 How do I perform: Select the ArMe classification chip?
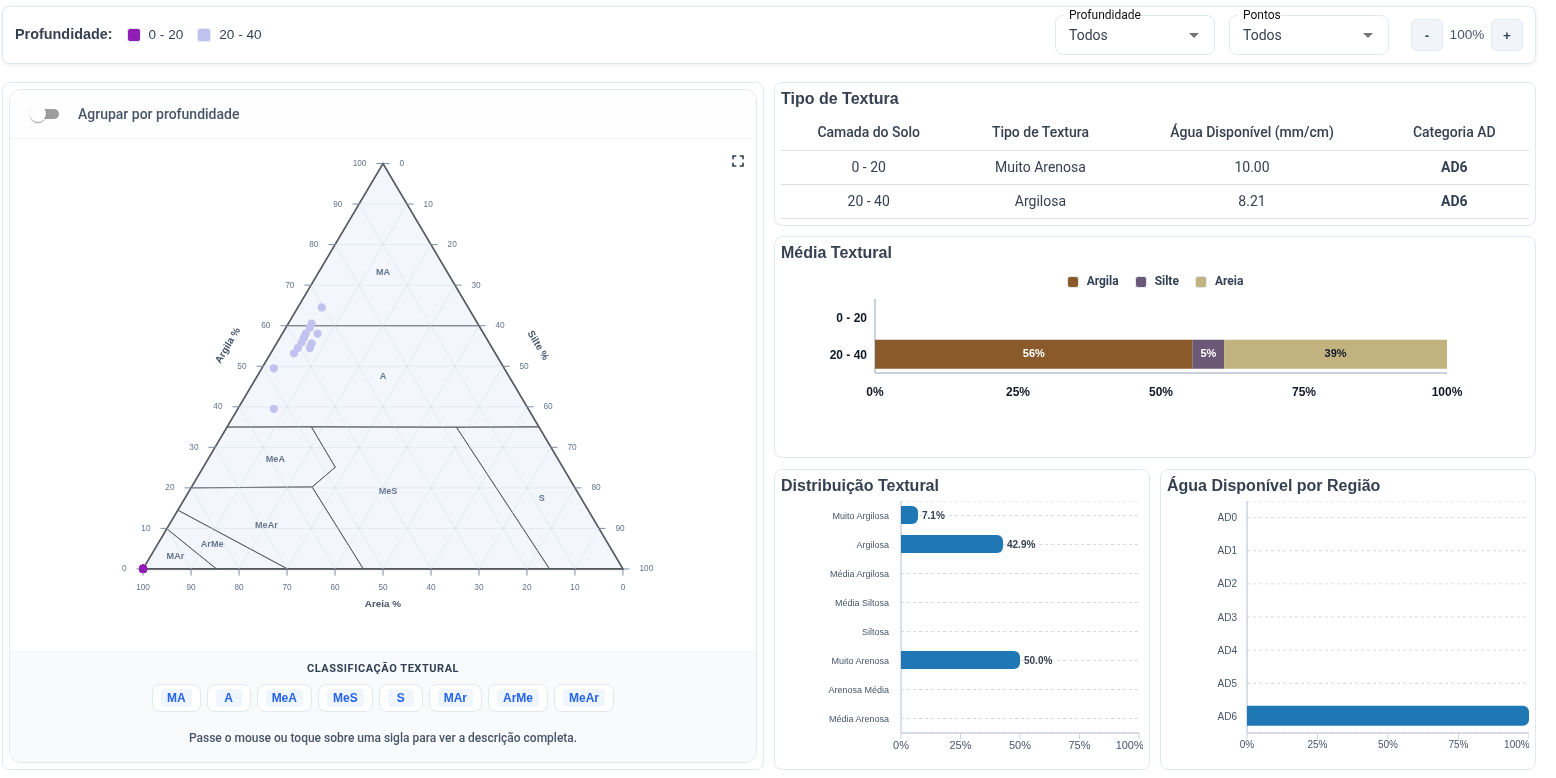pos(518,698)
